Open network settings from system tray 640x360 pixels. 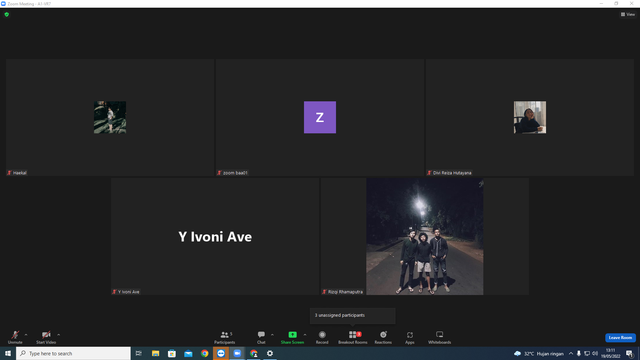587,353
